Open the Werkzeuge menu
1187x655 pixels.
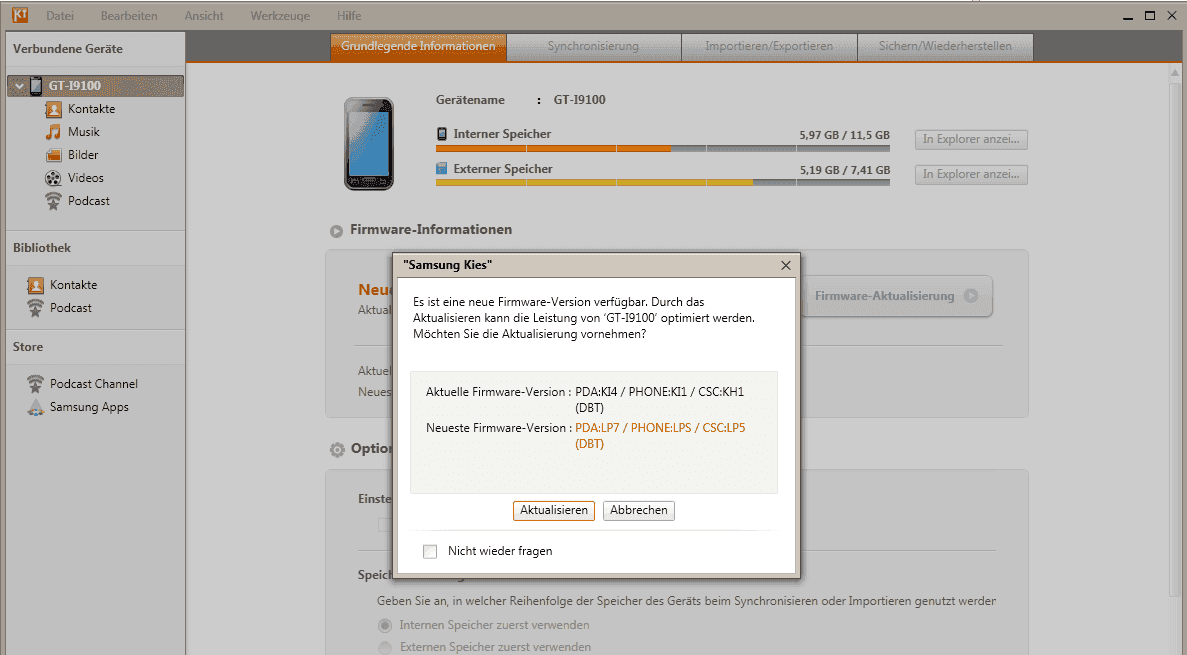point(280,16)
